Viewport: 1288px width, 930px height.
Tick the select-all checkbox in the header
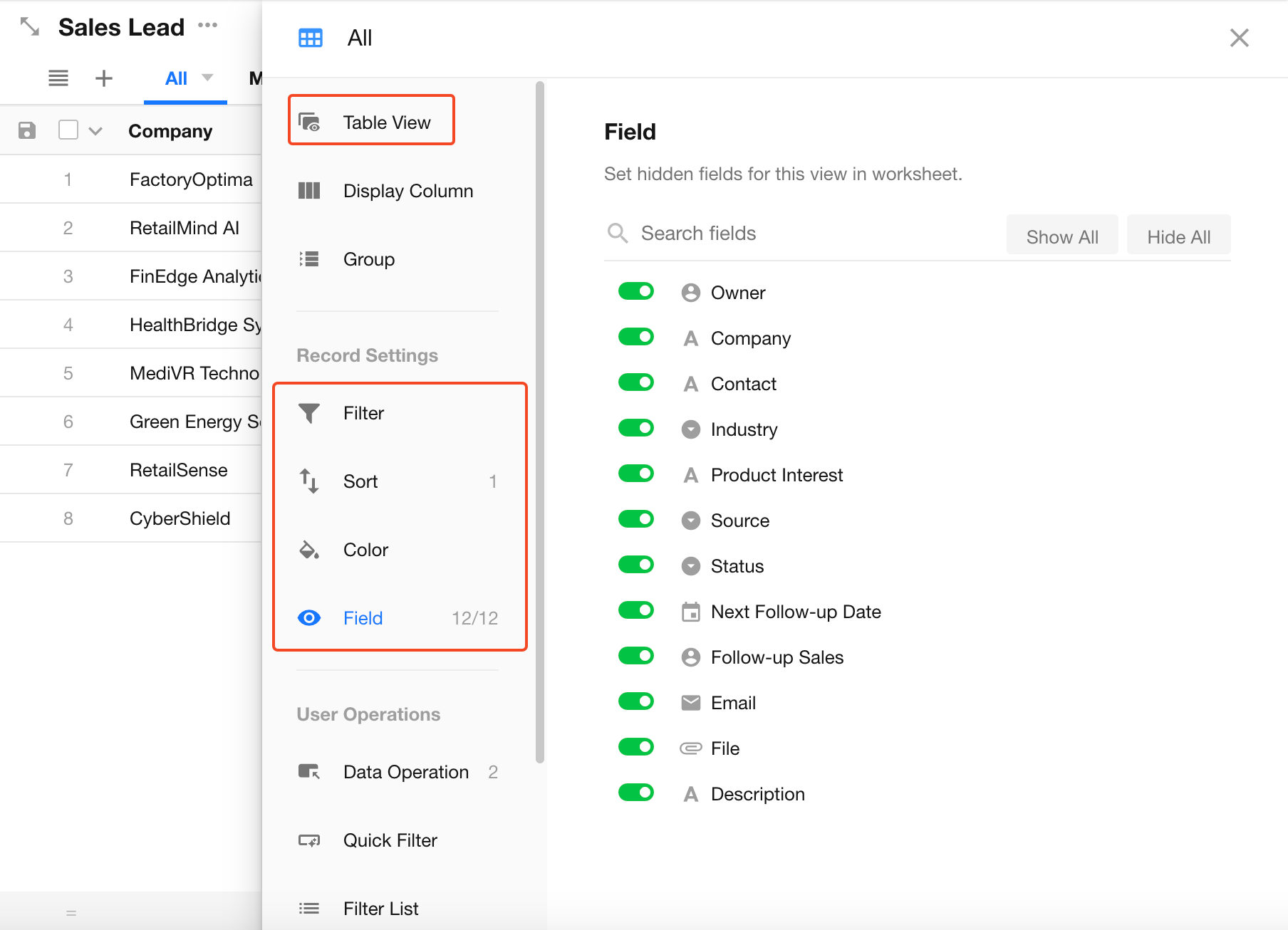click(68, 130)
